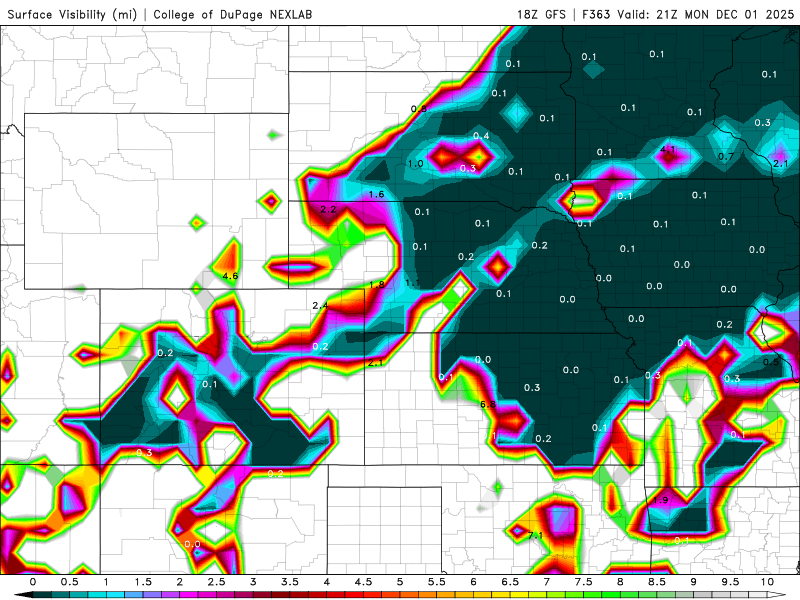This screenshot has height=600, width=800.
Task: Click the colorbar tick label 8.5
Action: (657, 582)
